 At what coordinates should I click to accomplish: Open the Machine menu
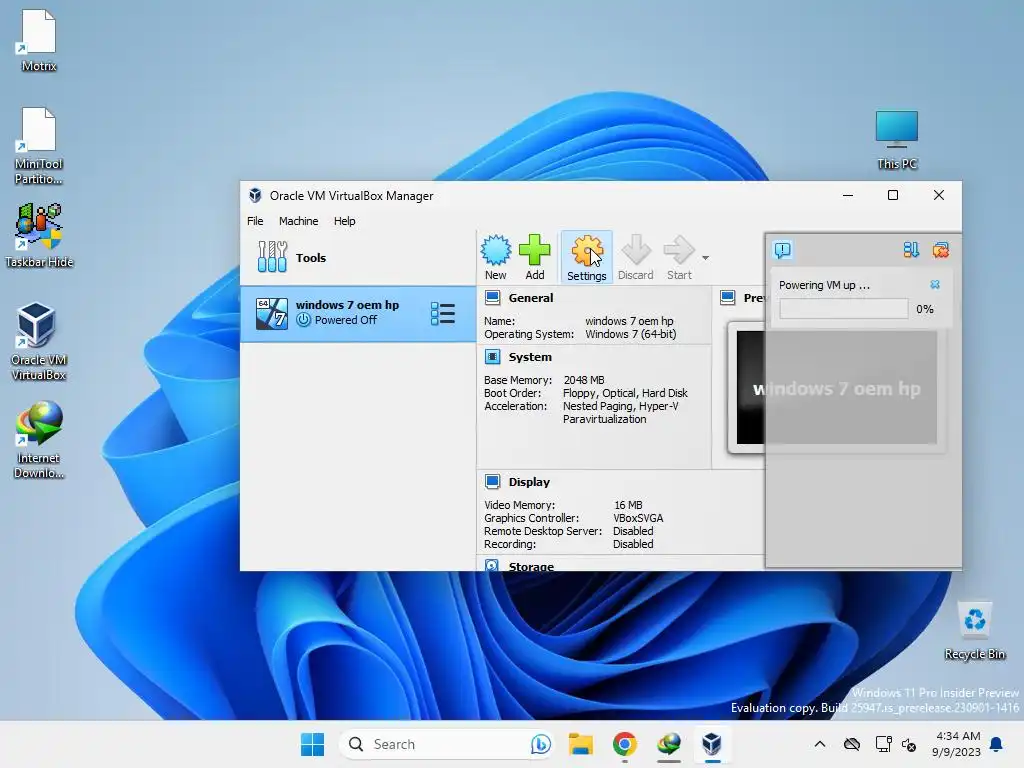pos(298,221)
